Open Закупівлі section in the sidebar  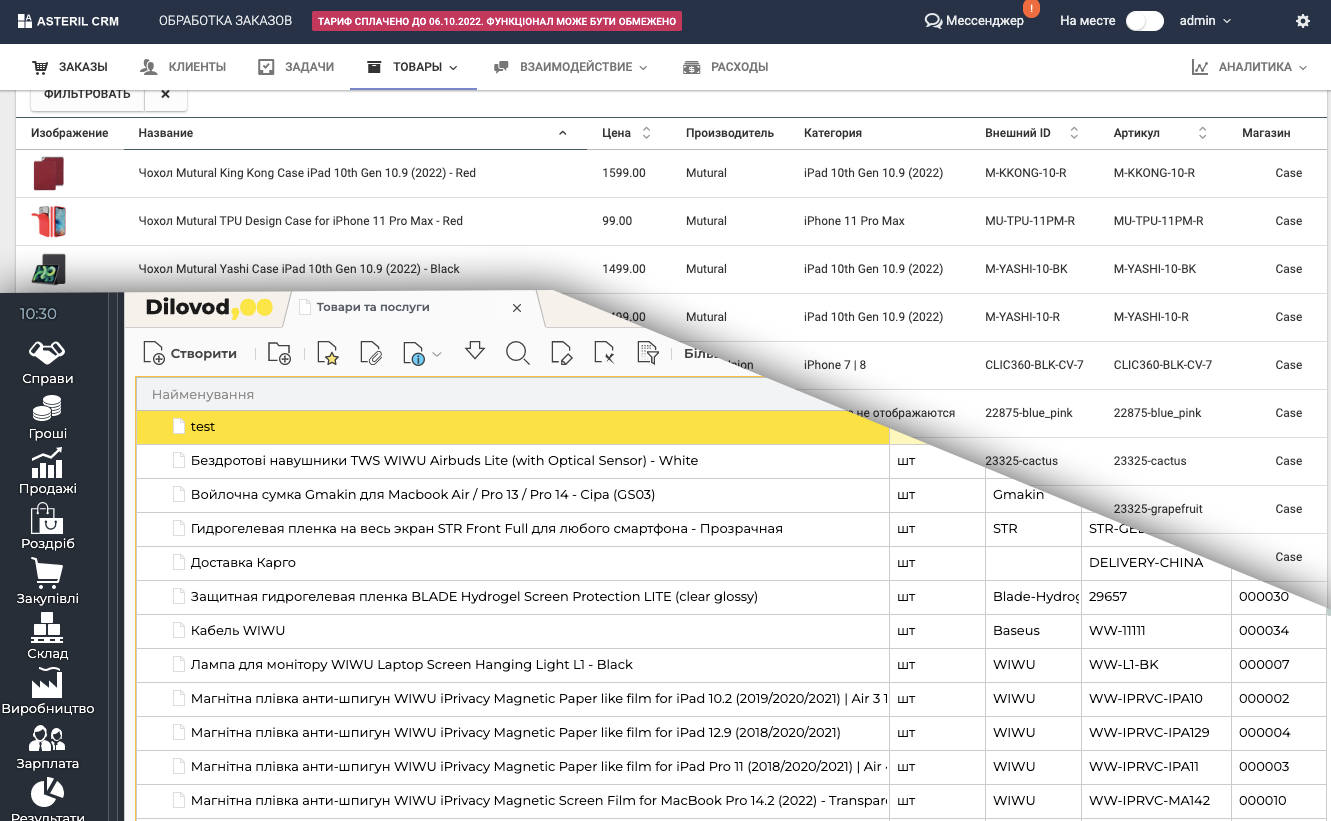click(47, 583)
